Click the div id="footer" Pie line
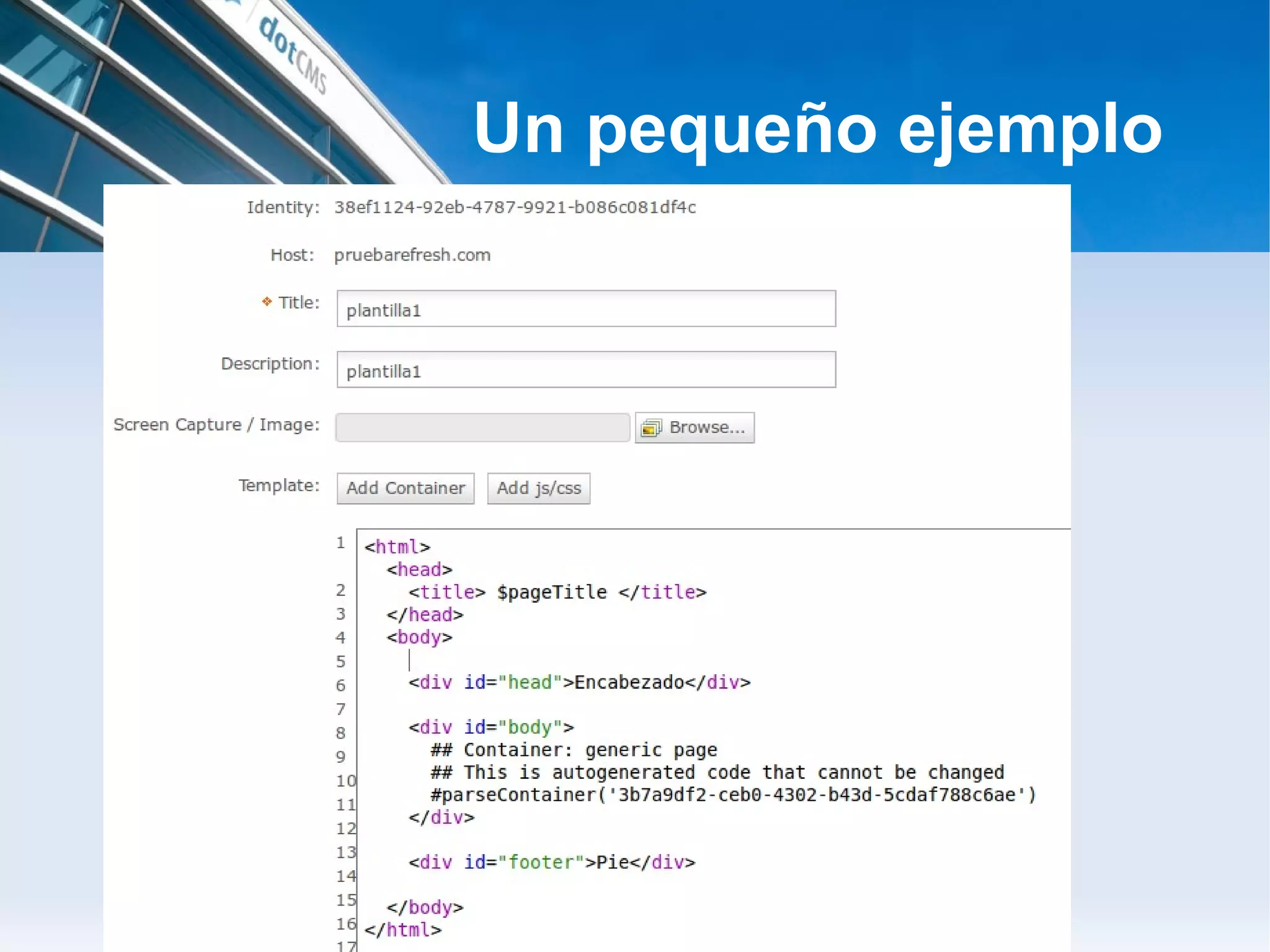Viewport: 1270px width, 952px height. point(552,862)
